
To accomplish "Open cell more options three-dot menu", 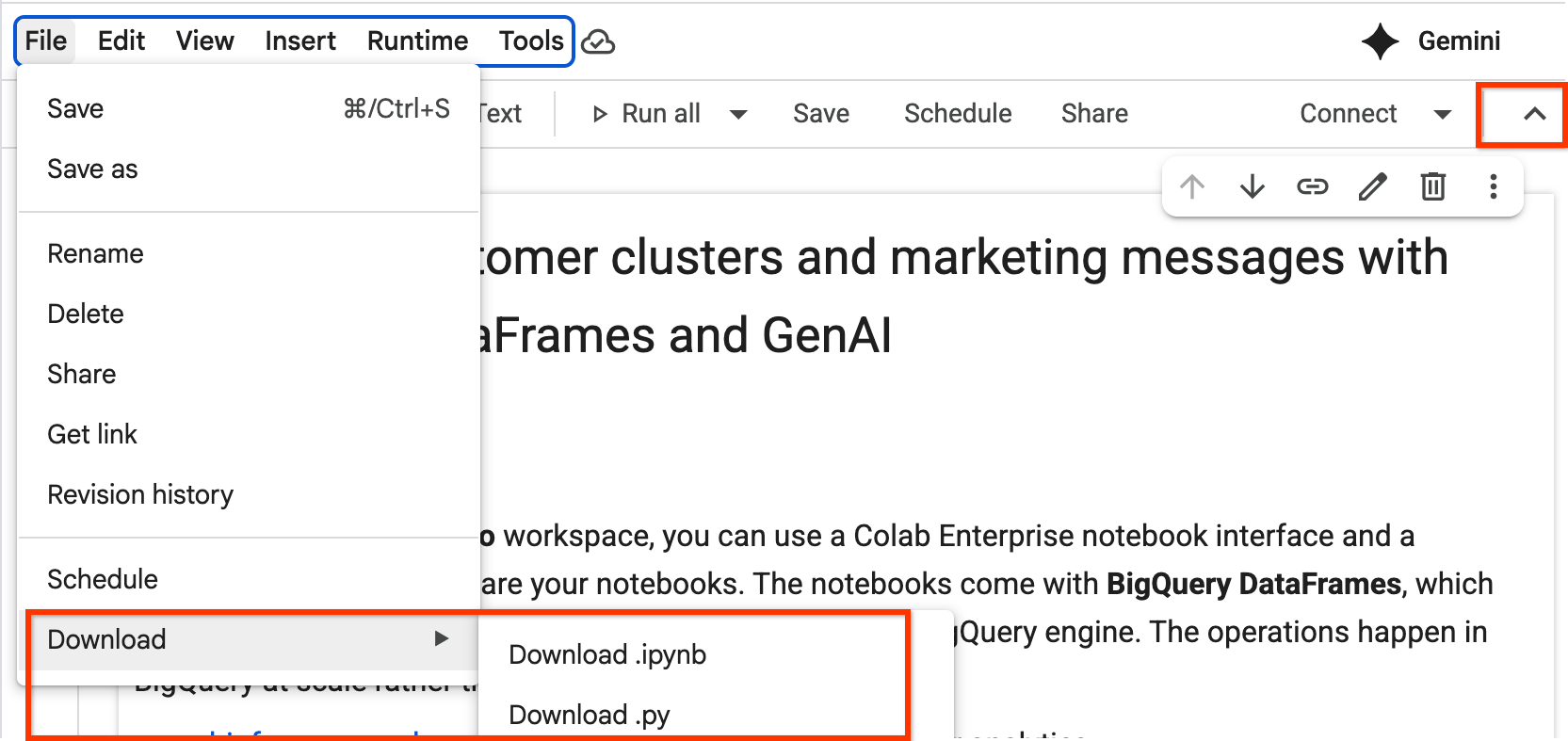I will (x=1493, y=186).
